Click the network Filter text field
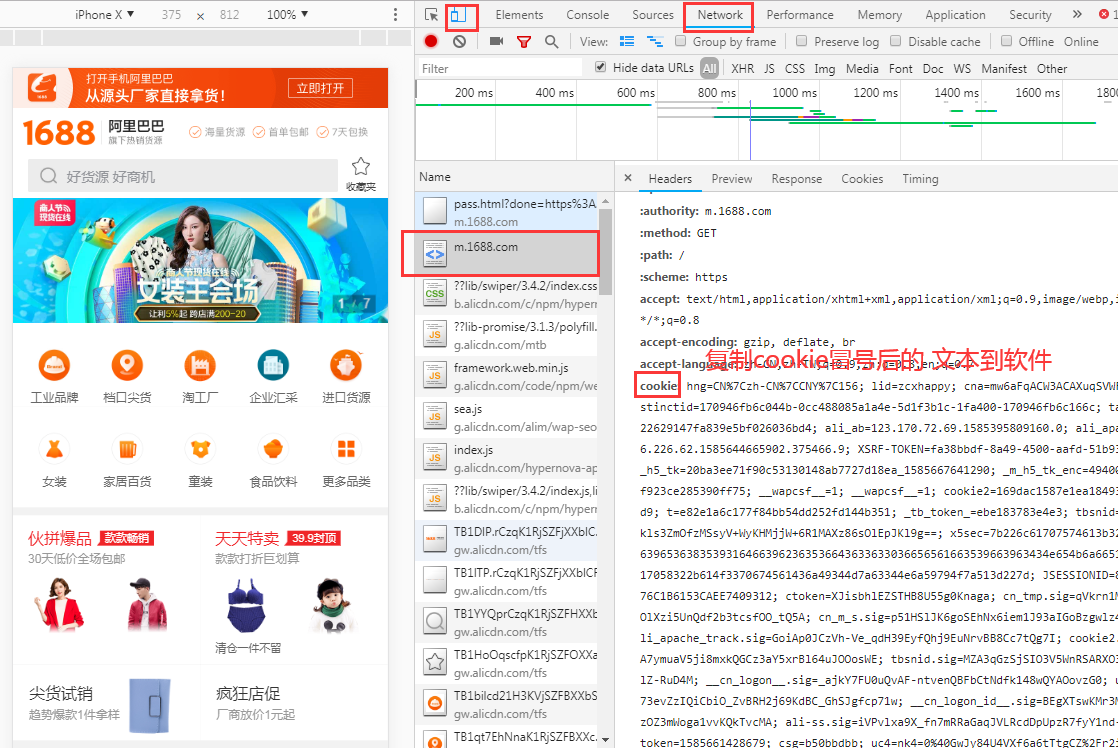This screenshot has width=1118, height=748. coord(499,68)
